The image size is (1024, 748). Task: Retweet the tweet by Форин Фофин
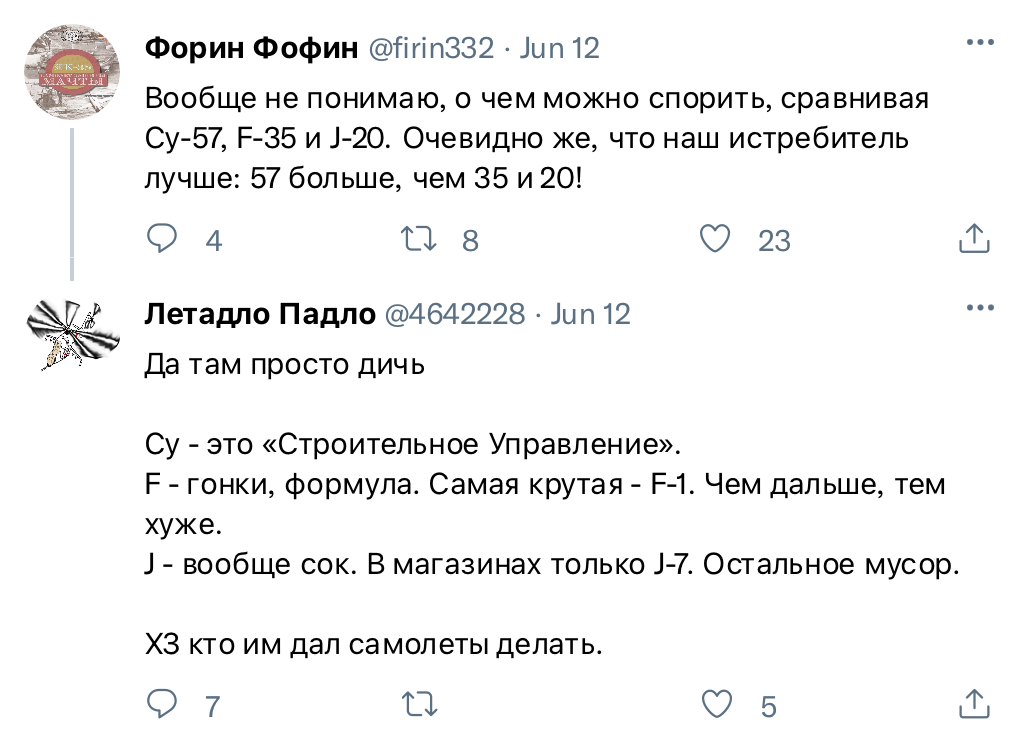tap(420, 238)
